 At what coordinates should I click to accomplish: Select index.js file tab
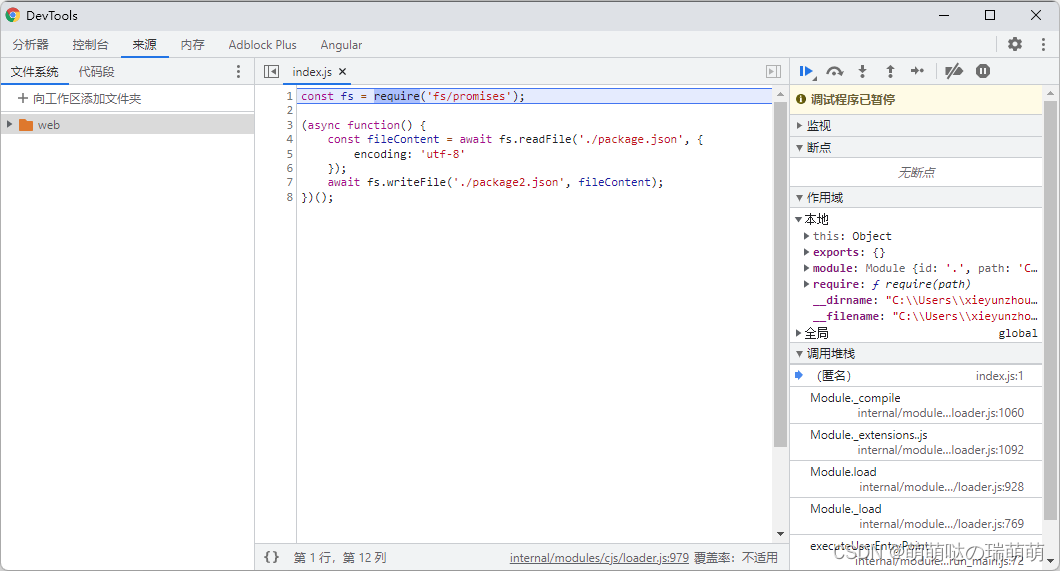pyautogui.click(x=312, y=72)
